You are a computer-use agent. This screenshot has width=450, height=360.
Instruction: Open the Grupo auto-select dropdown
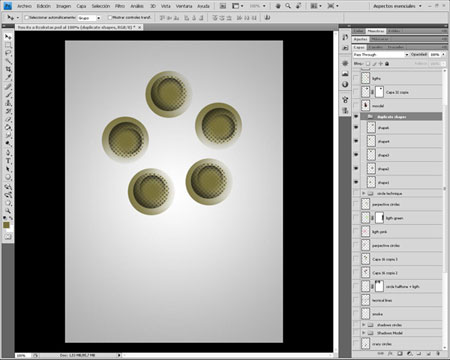tap(89, 18)
